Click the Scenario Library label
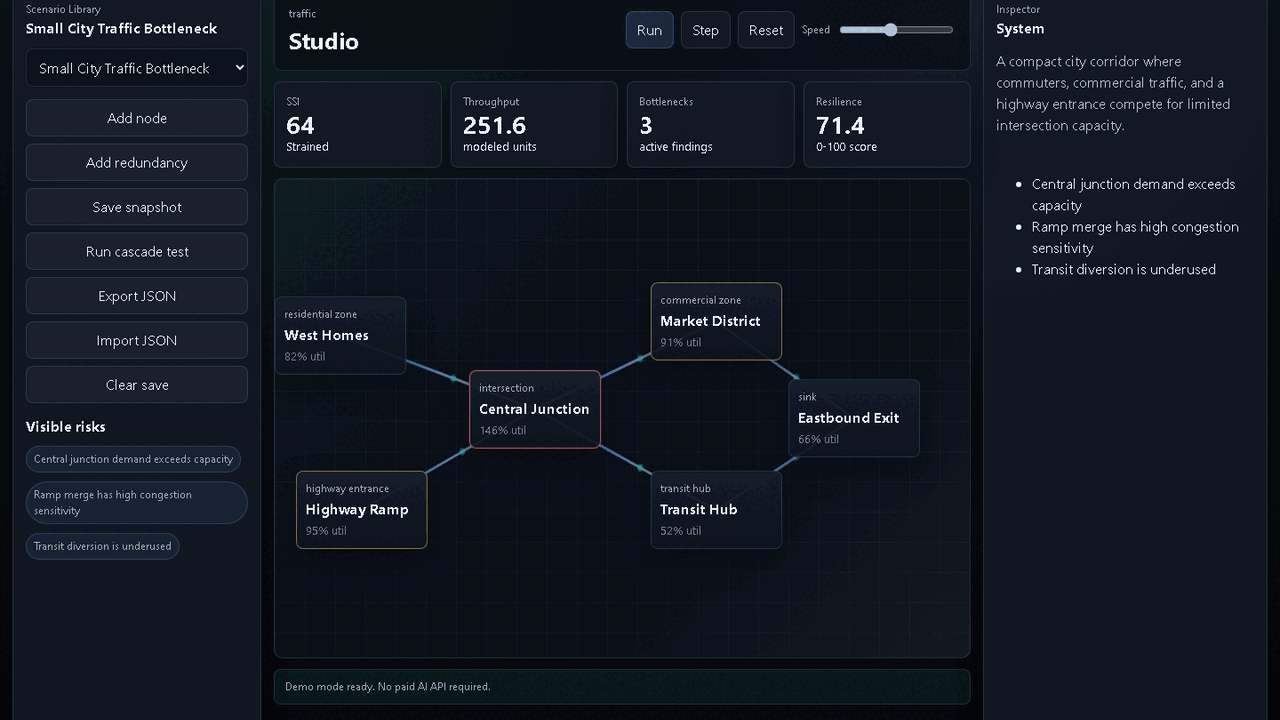This screenshot has width=1280, height=720. click(x=63, y=9)
